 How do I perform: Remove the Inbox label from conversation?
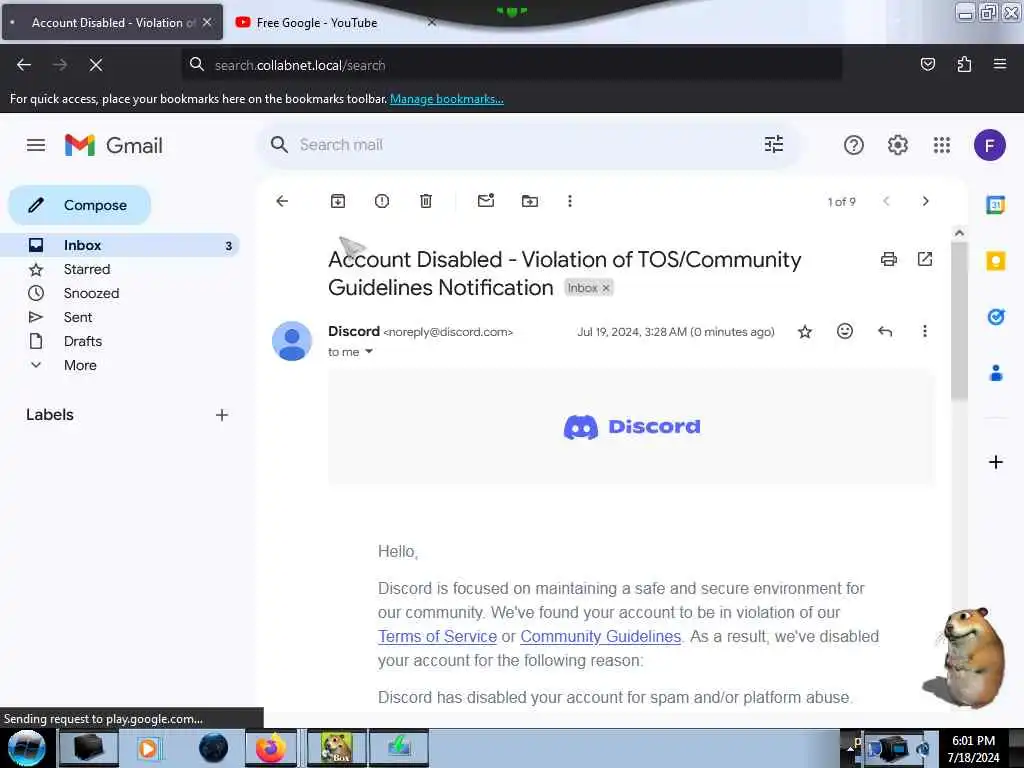606,288
